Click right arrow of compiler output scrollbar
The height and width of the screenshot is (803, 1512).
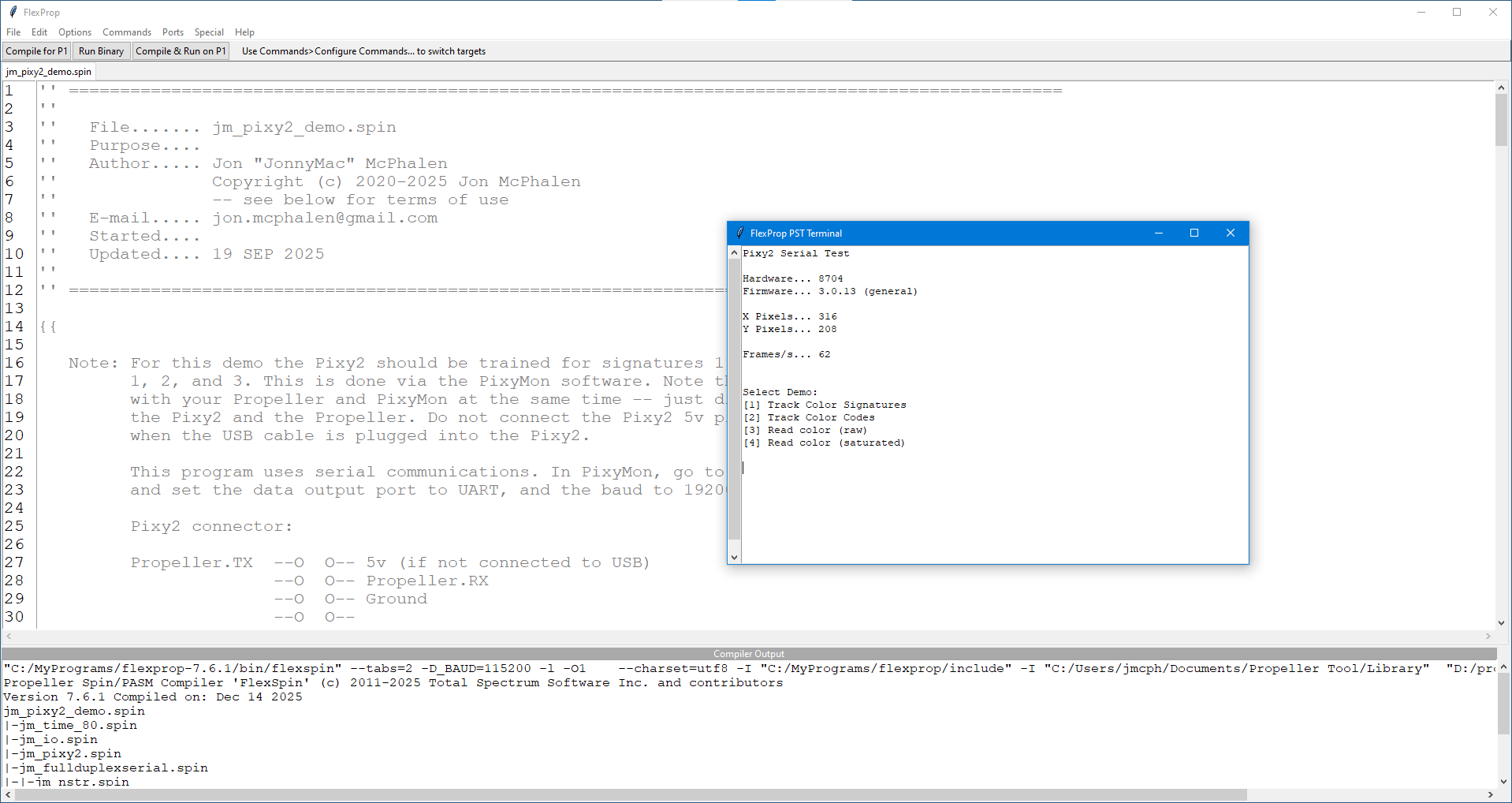[1490, 794]
